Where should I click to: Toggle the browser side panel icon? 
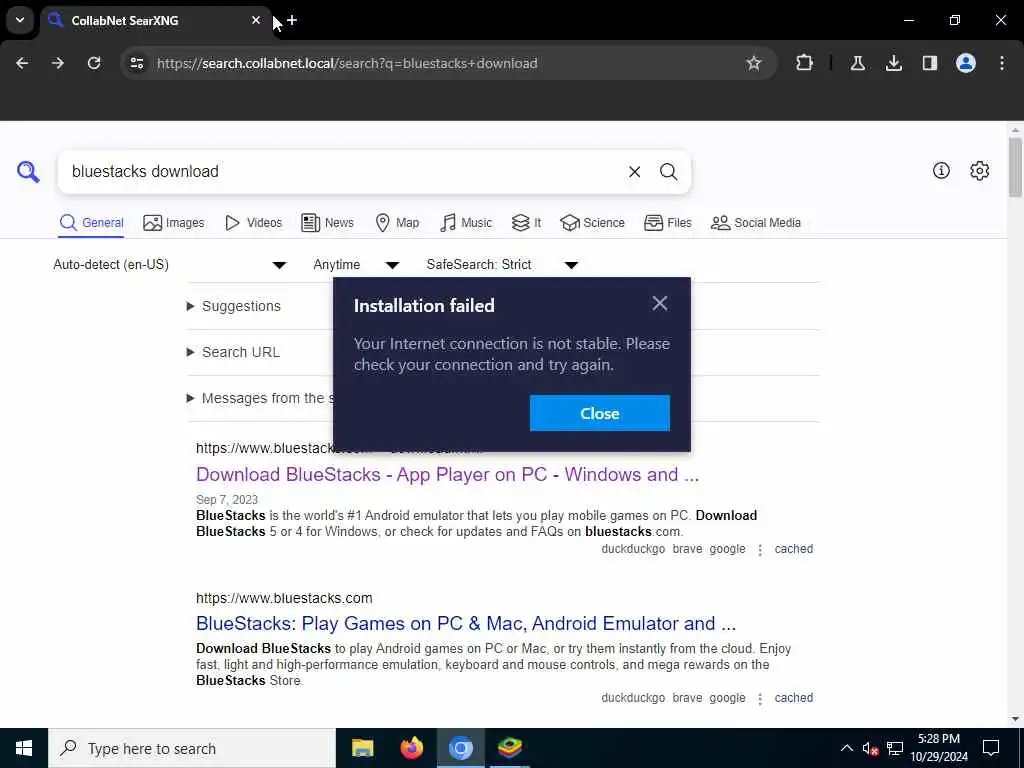(930, 63)
